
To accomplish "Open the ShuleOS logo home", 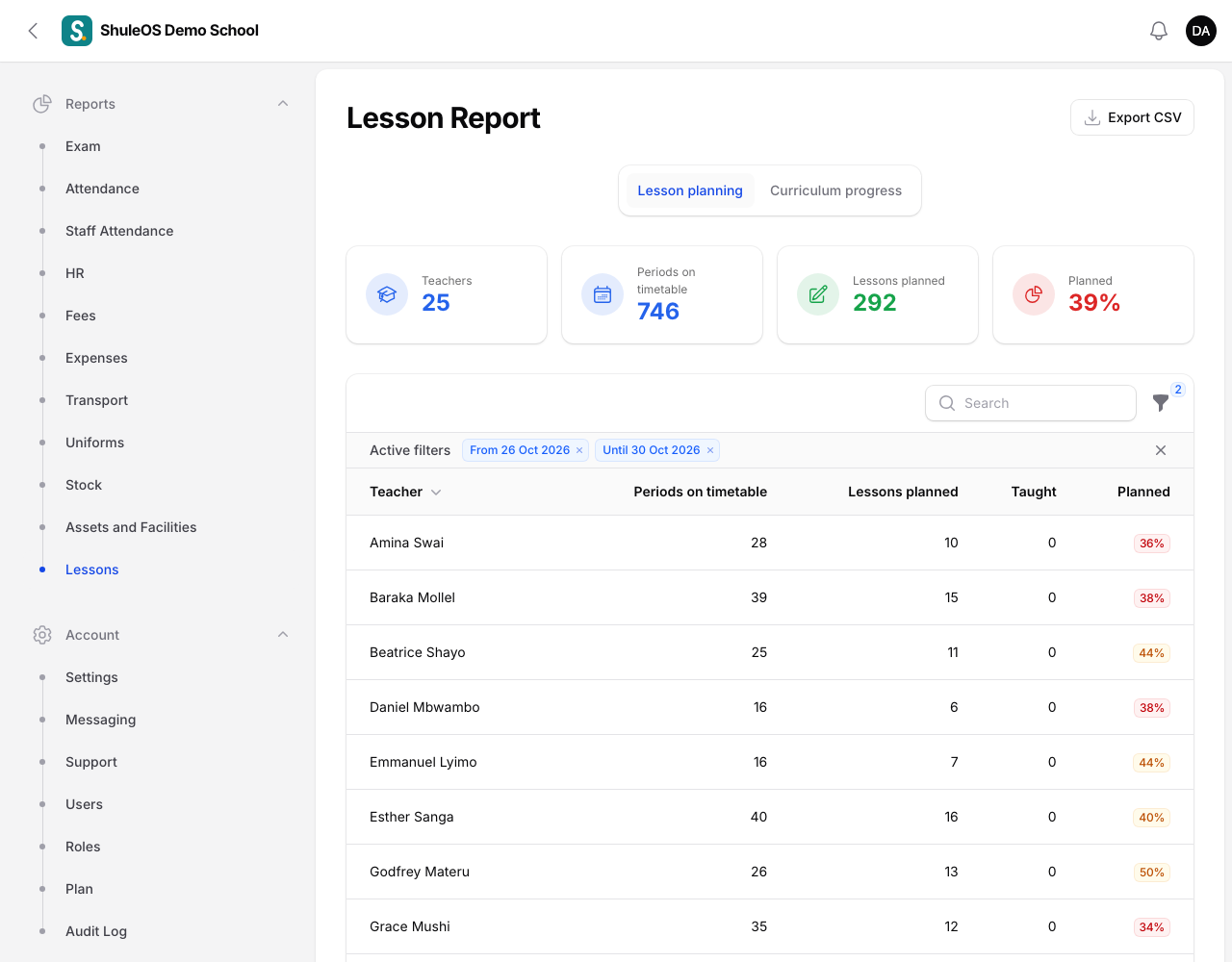I will click(x=77, y=31).
